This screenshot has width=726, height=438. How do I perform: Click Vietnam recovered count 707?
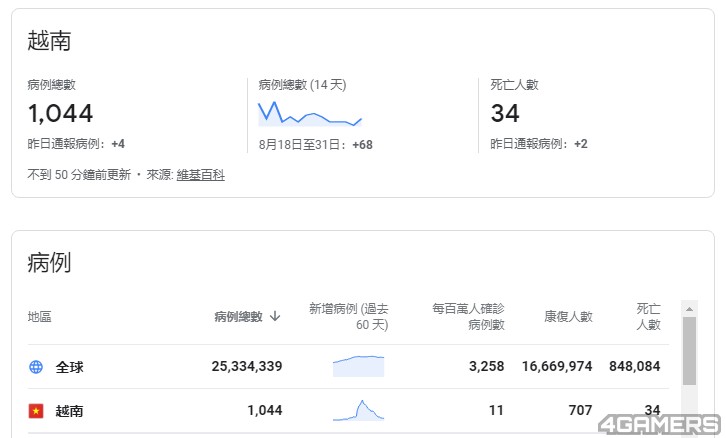click(581, 410)
